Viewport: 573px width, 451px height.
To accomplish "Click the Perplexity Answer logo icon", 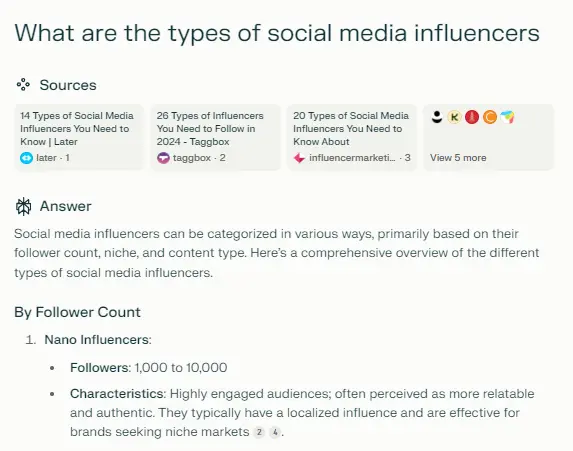I will click(23, 206).
